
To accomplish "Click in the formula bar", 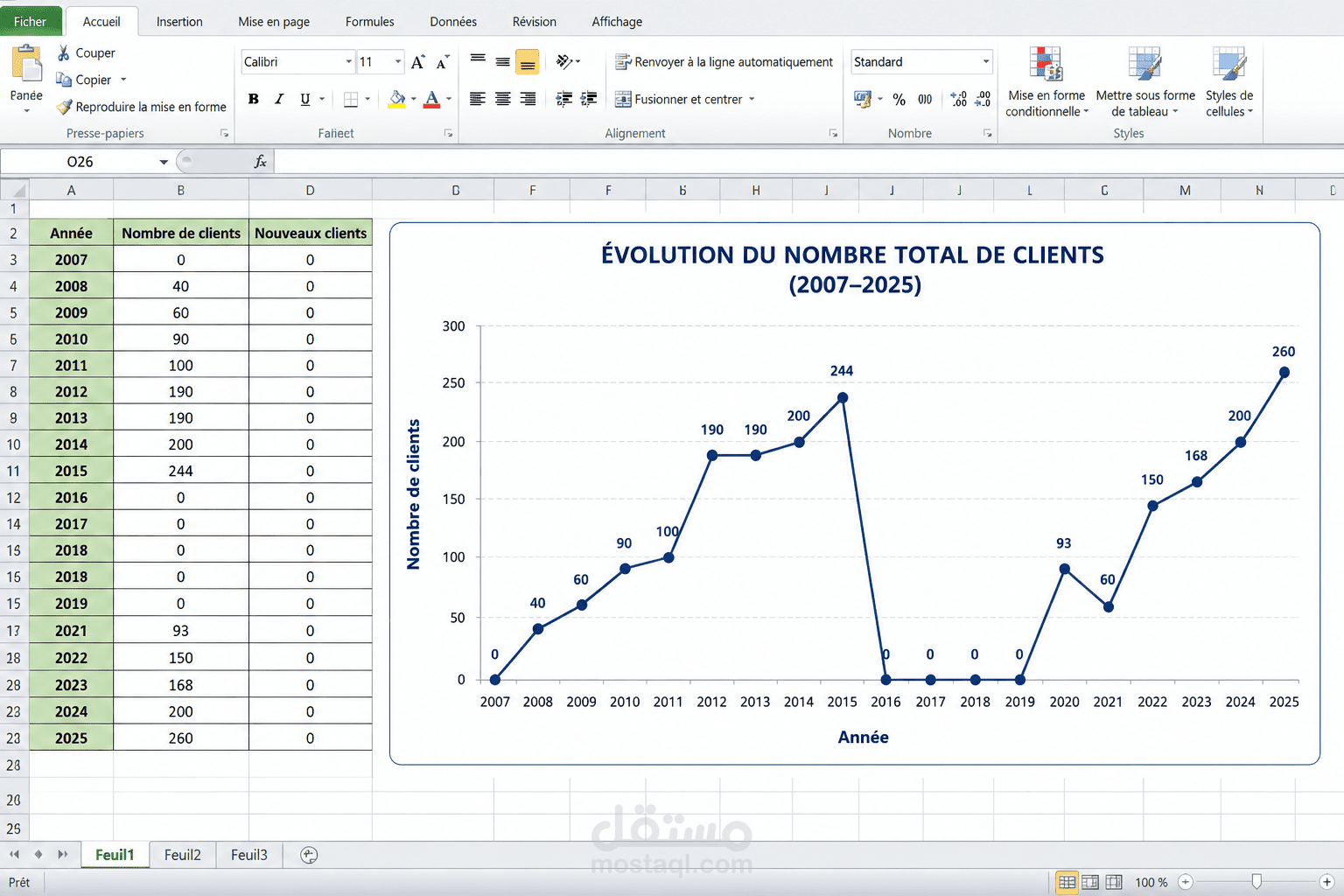I will coord(808,162).
